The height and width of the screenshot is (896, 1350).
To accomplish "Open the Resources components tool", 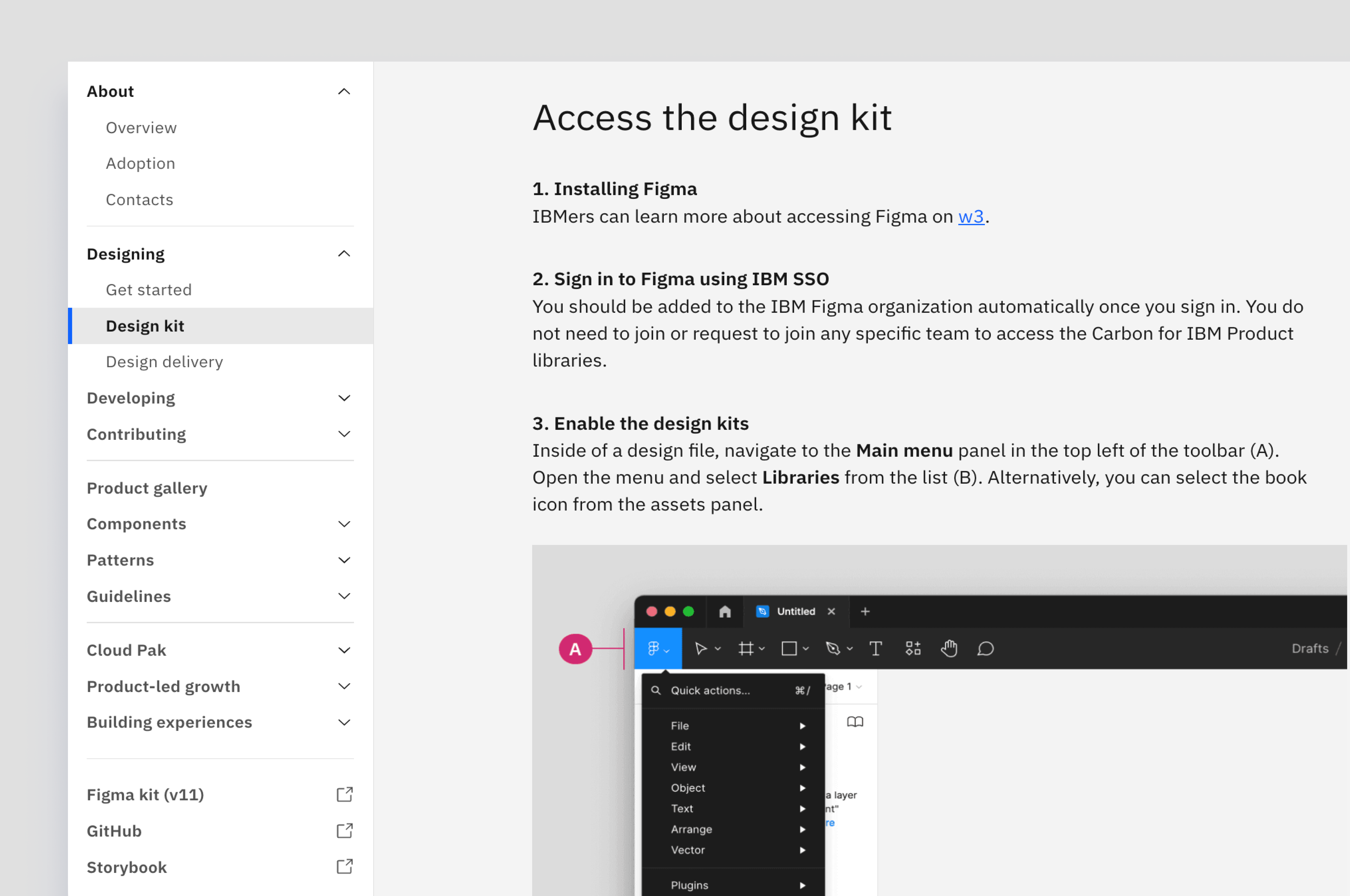I will [913, 649].
